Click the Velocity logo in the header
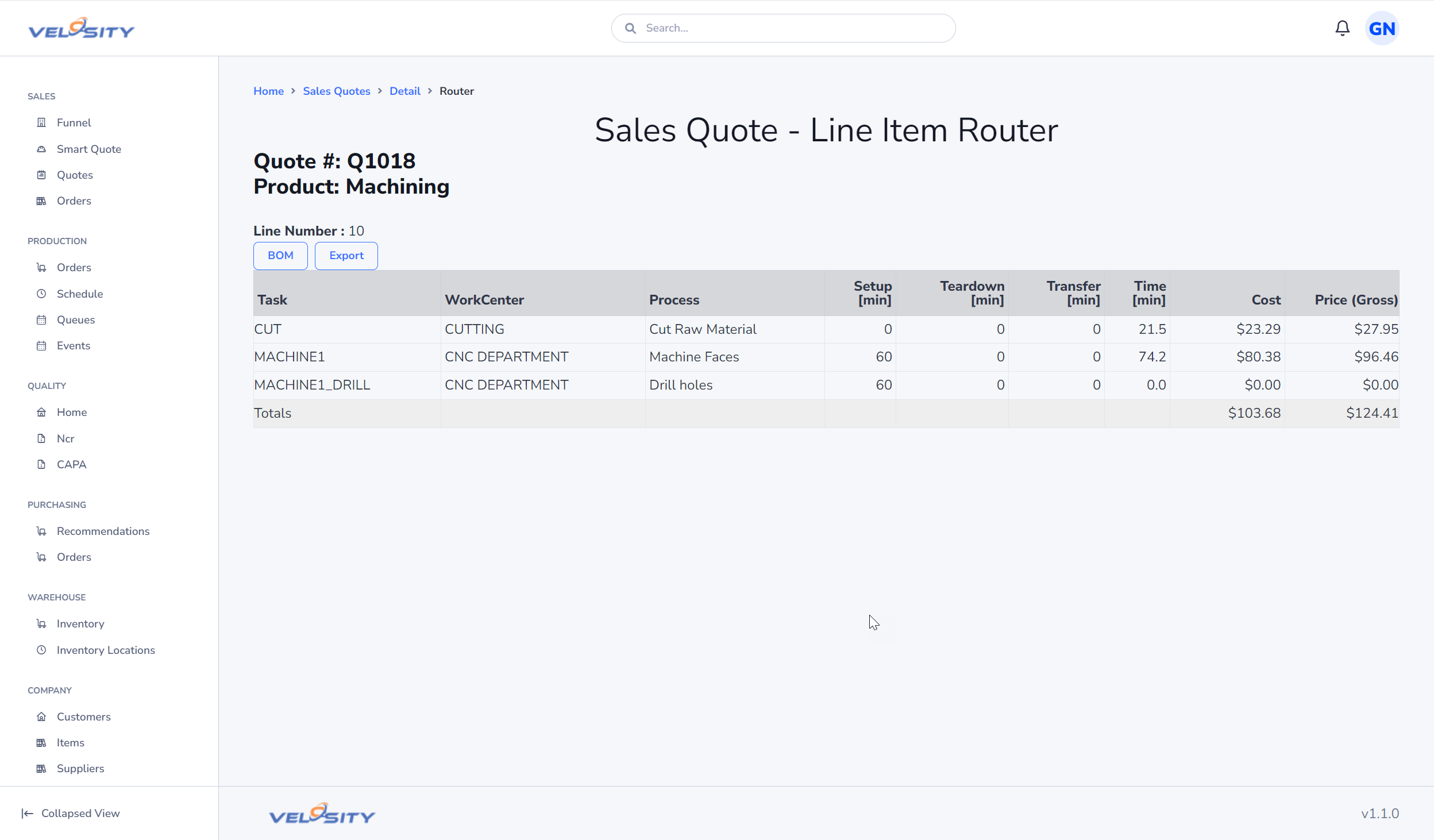The height and width of the screenshot is (840, 1434). (82, 28)
